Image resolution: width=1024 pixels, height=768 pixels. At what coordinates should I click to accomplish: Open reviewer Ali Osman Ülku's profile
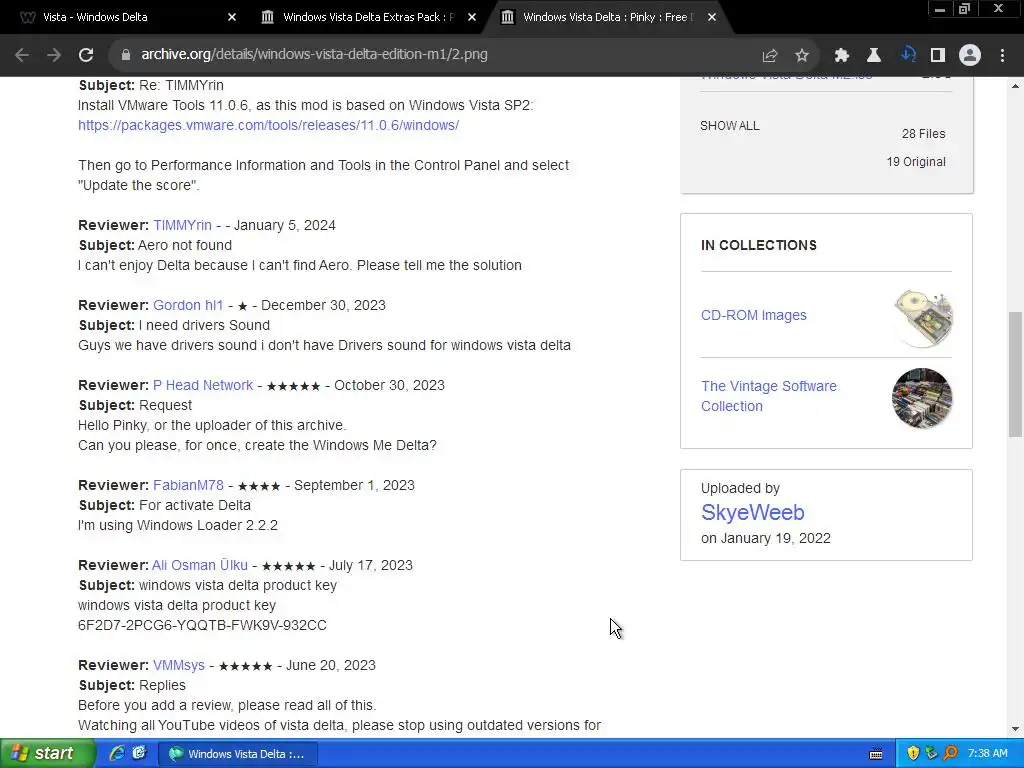click(x=200, y=565)
